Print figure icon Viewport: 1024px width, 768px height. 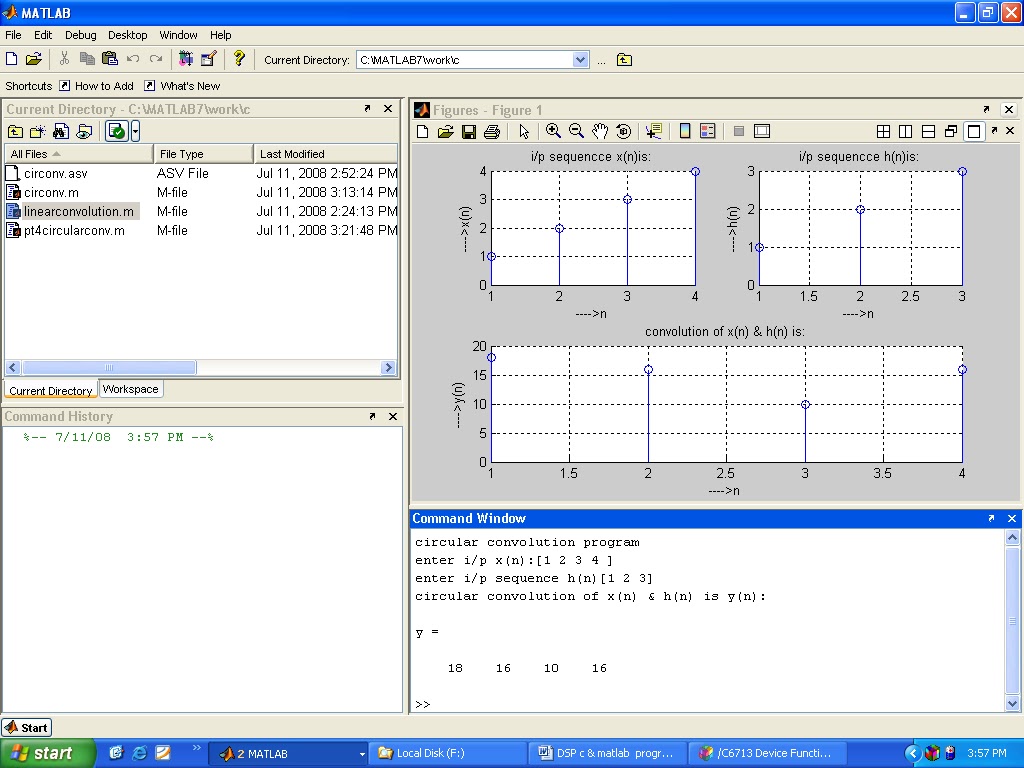click(492, 132)
